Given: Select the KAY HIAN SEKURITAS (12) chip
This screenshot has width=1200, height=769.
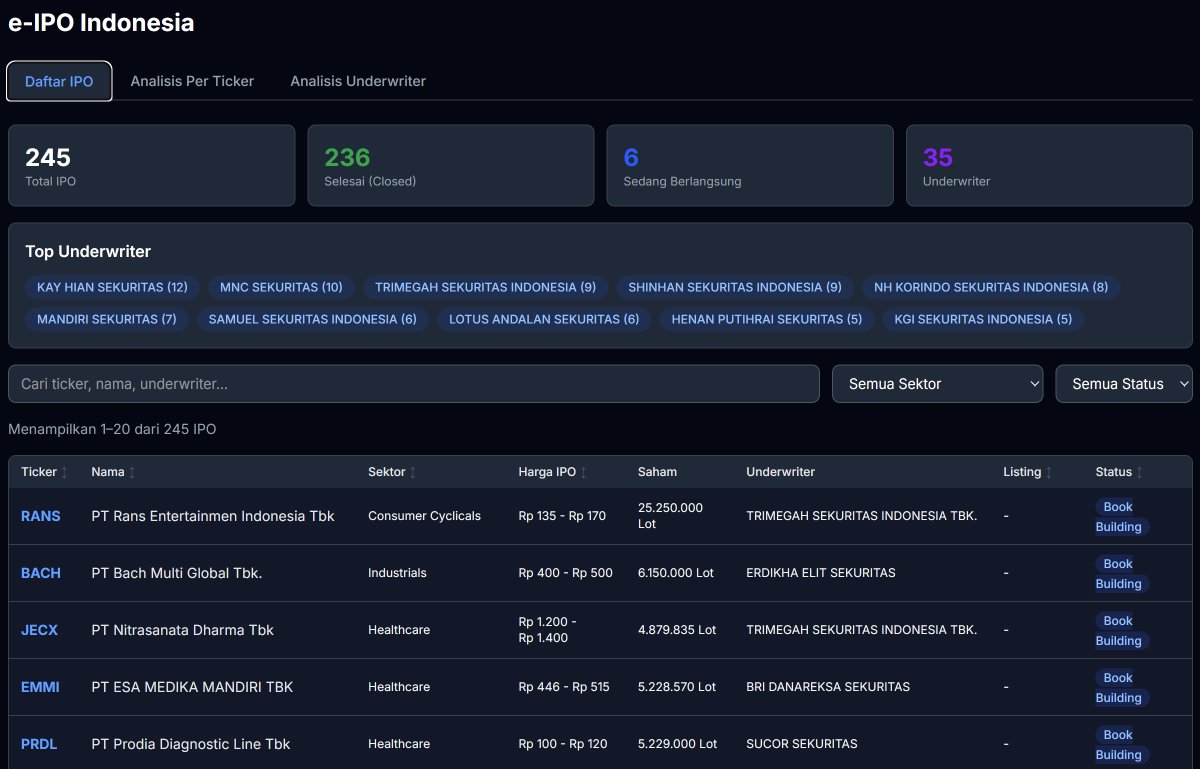Looking at the screenshot, I should 113,287.
